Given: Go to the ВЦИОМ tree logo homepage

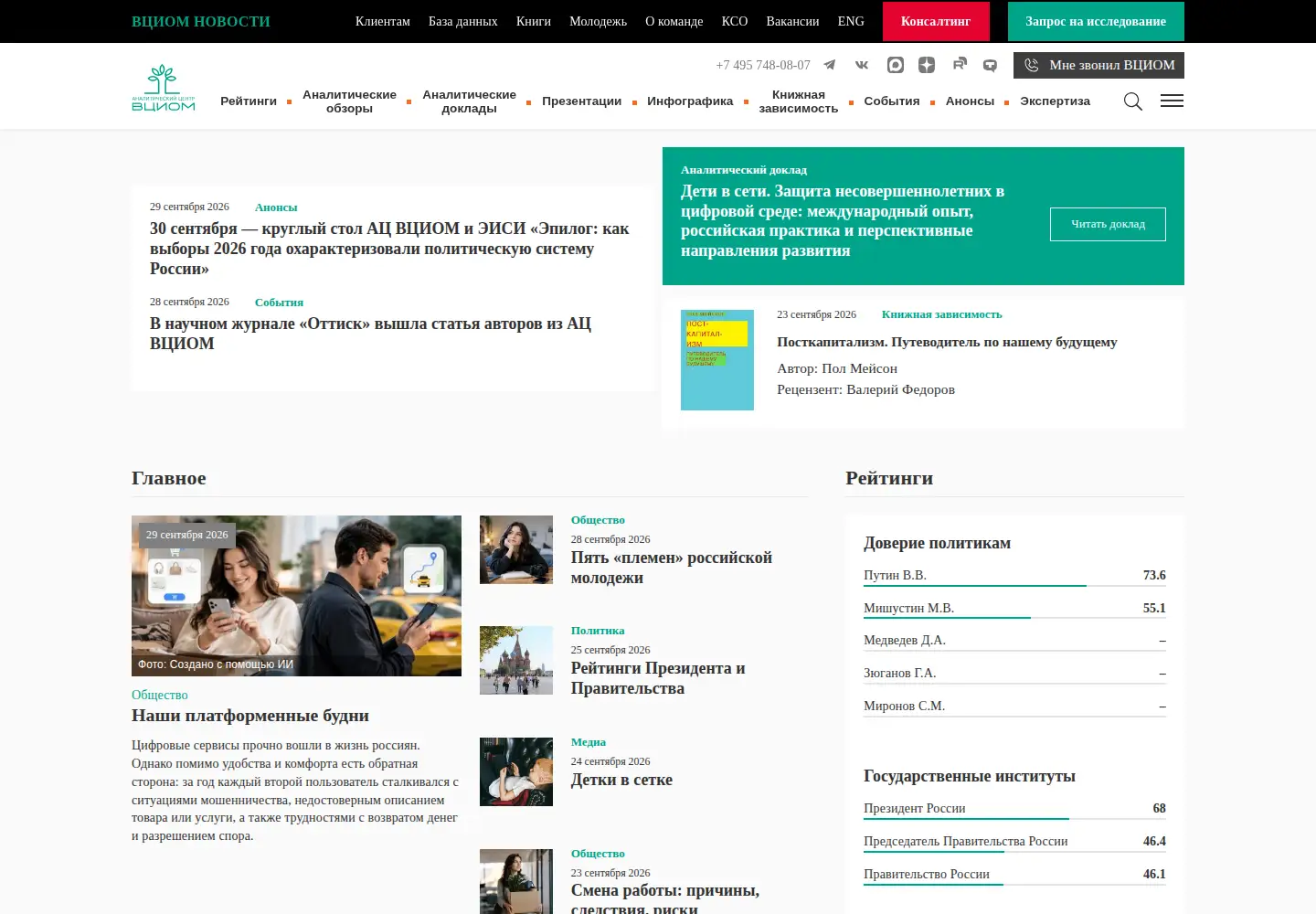Looking at the screenshot, I should [x=164, y=88].
